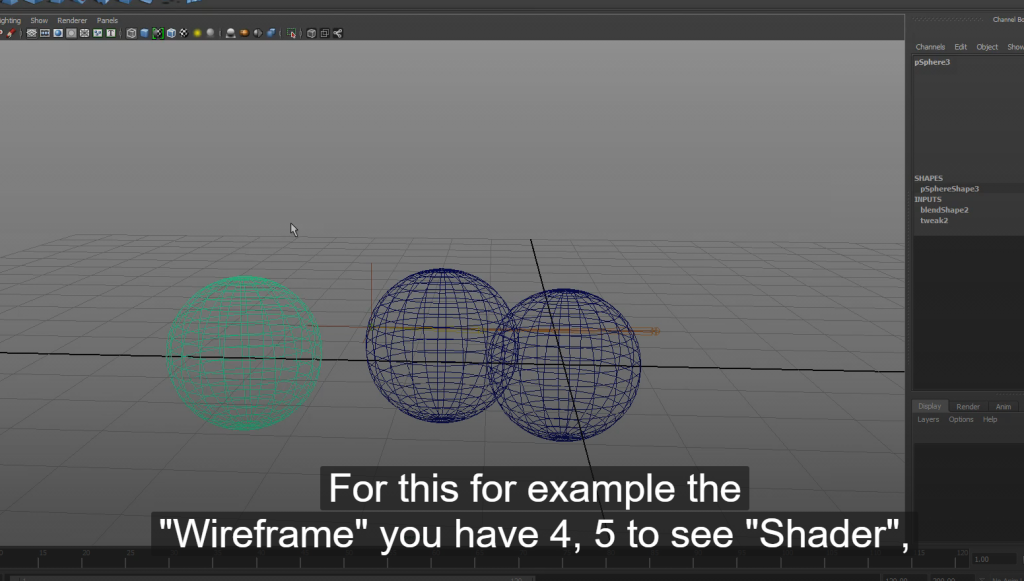
Task: Click the pSphere3 object name
Action: 932,63
